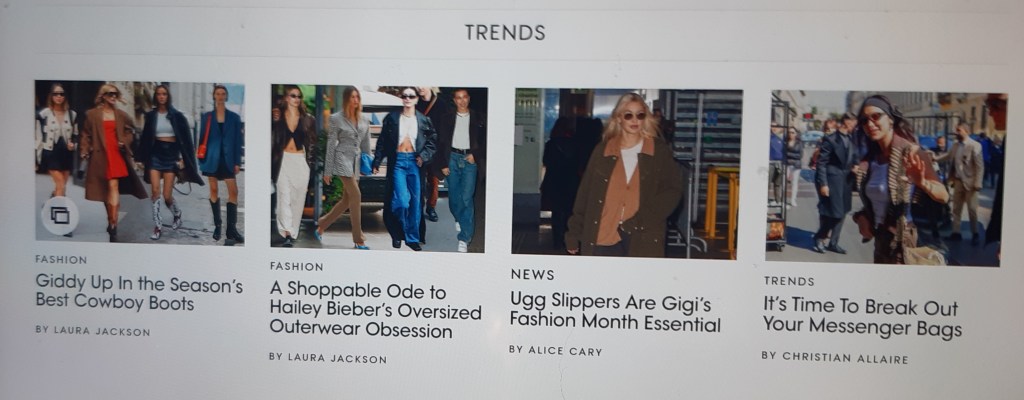Open 'It's Time To Break Out Your Messenger Bags'

(862, 318)
